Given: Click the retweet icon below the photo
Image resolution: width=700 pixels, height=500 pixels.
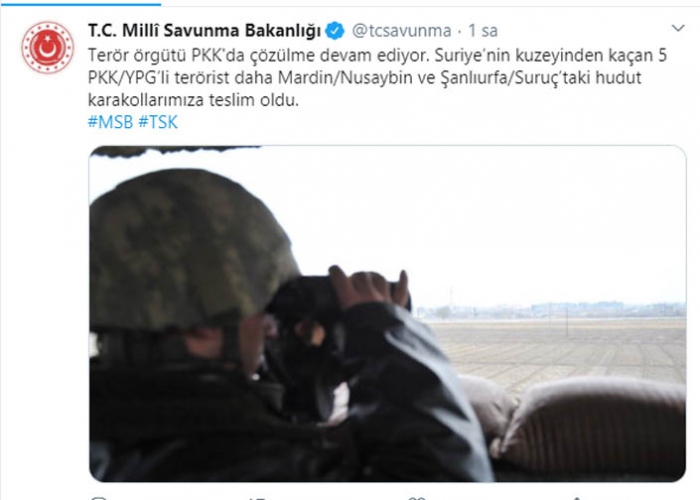Looking at the screenshot, I should [x=257, y=497].
